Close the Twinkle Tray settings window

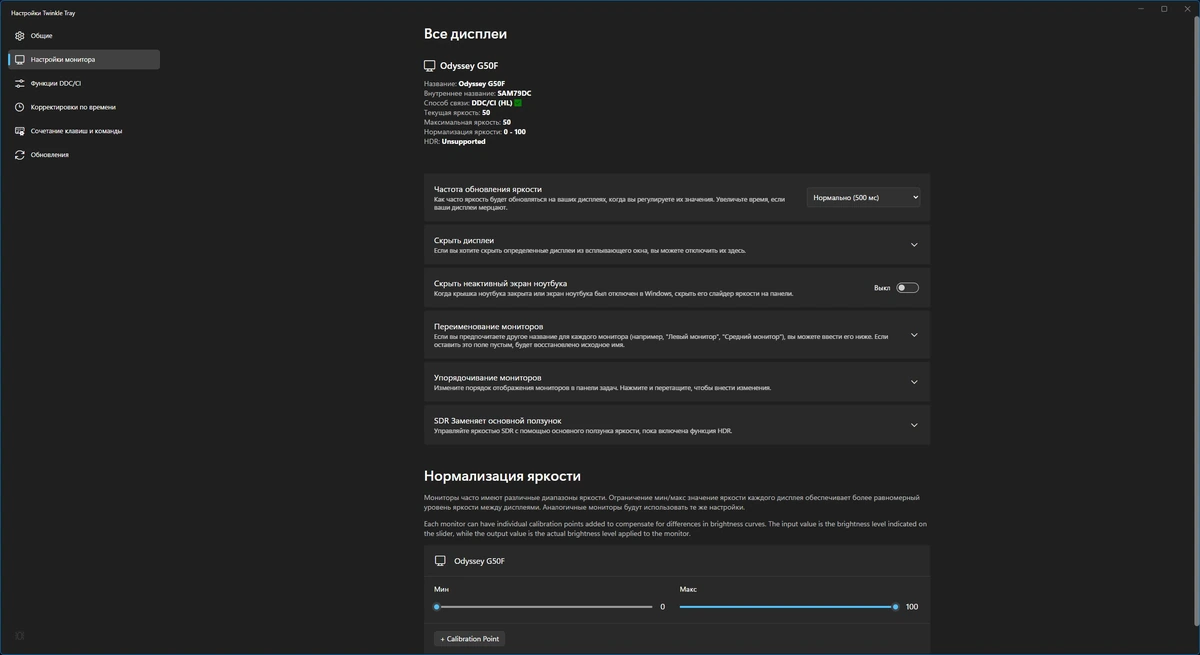[1187, 8]
